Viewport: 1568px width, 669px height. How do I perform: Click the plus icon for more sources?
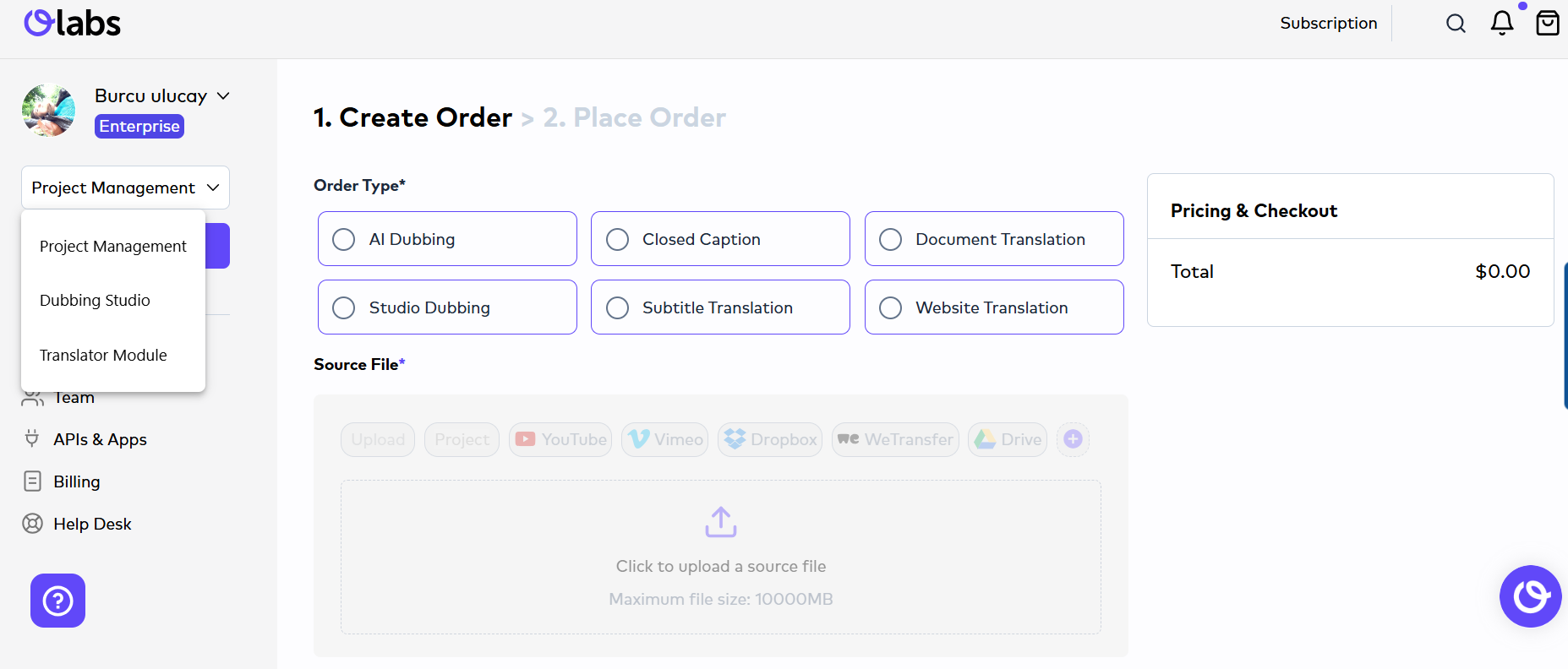[x=1073, y=439]
